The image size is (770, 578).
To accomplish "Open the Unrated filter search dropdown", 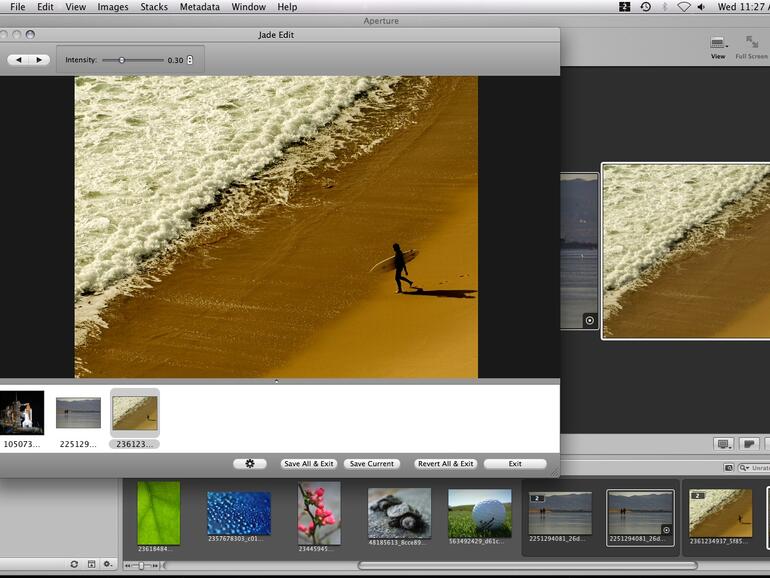I will click(x=745, y=468).
